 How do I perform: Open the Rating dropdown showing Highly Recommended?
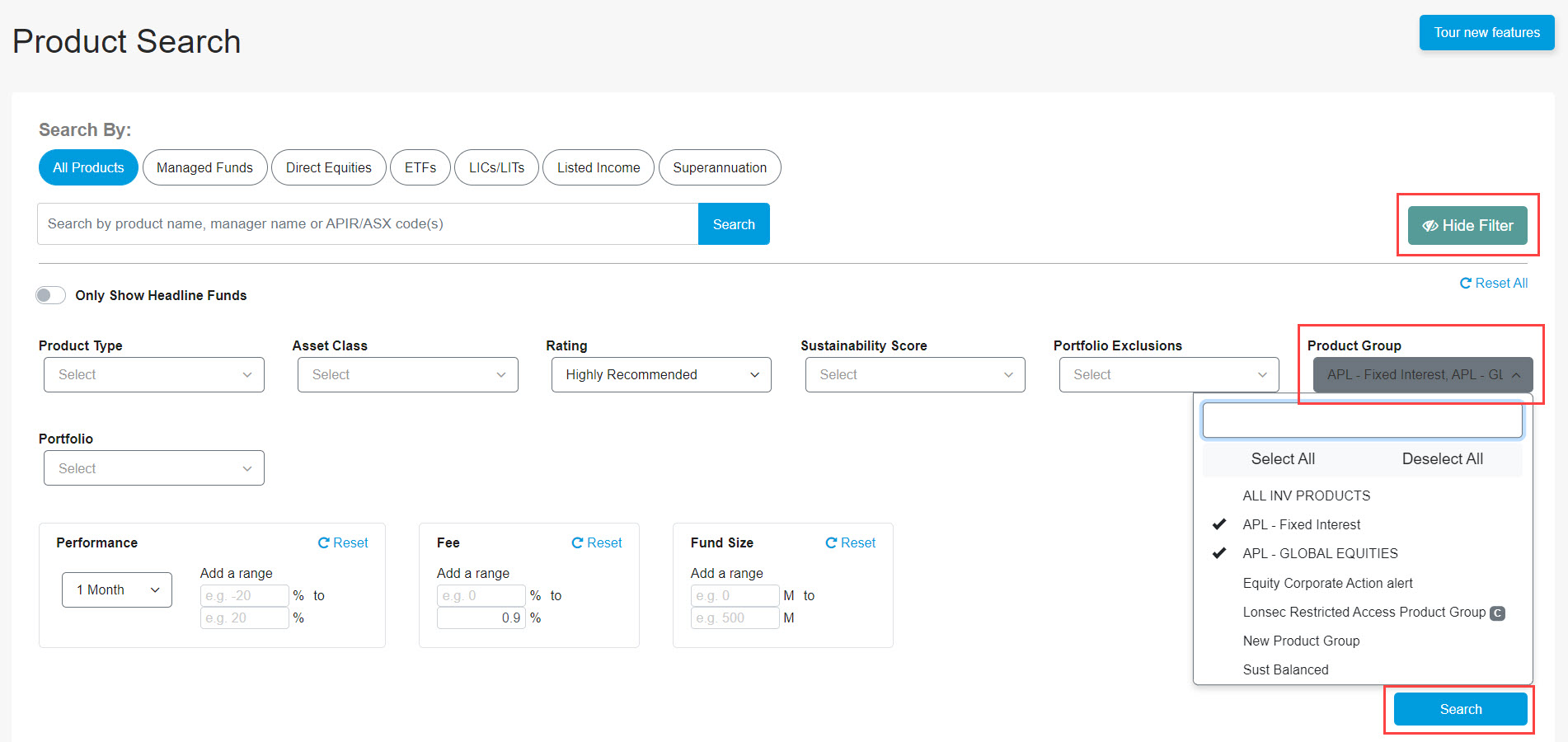pos(660,374)
